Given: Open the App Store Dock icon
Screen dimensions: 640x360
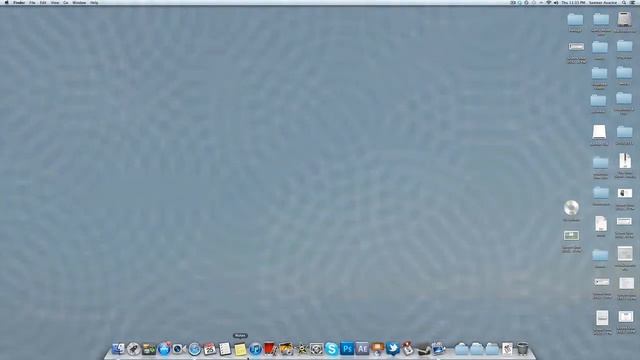Looking at the screenshot, I should [x=164, y=349].
